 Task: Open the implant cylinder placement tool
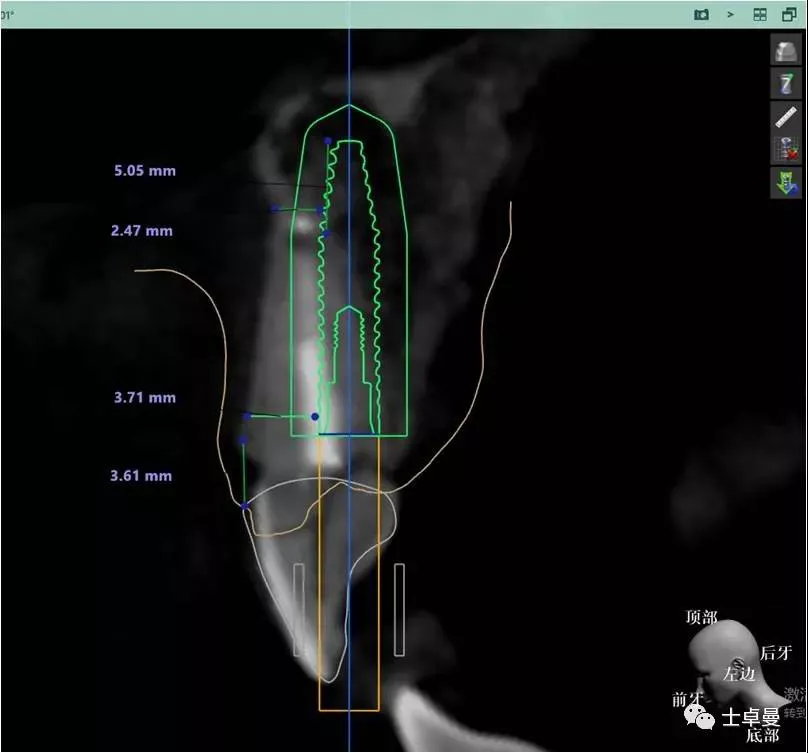coord(785,83)
